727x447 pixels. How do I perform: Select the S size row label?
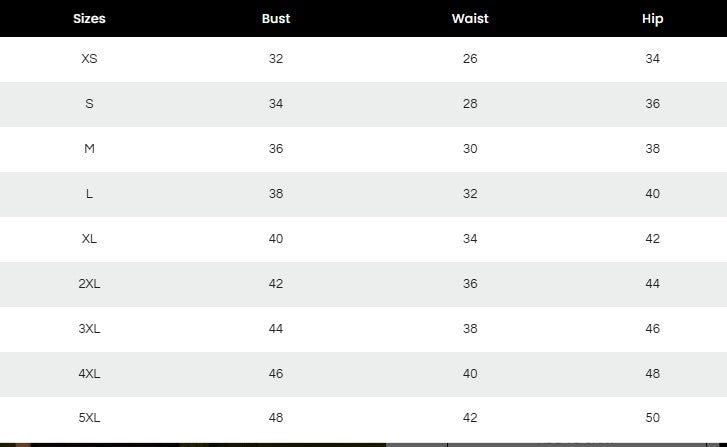point(89,104)
